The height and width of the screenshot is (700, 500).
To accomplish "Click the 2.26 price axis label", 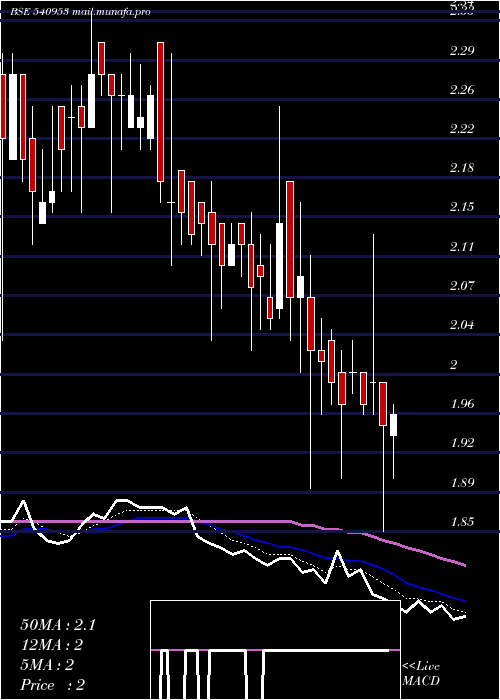I will [462, 90].
